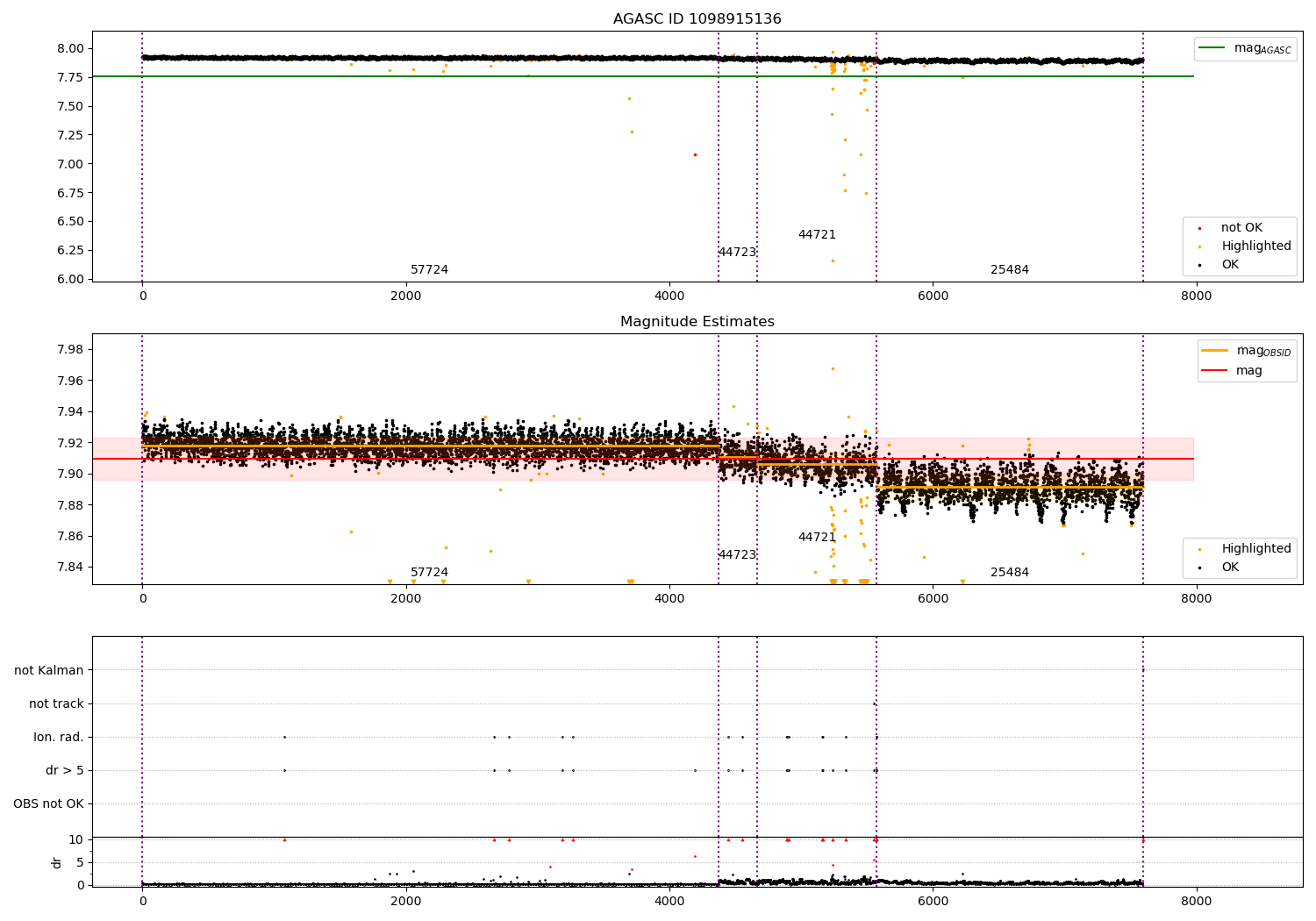1316x921 pixels.
Task: Click the '25484' obsid label in top plot
Action: tap(1010, 270)
